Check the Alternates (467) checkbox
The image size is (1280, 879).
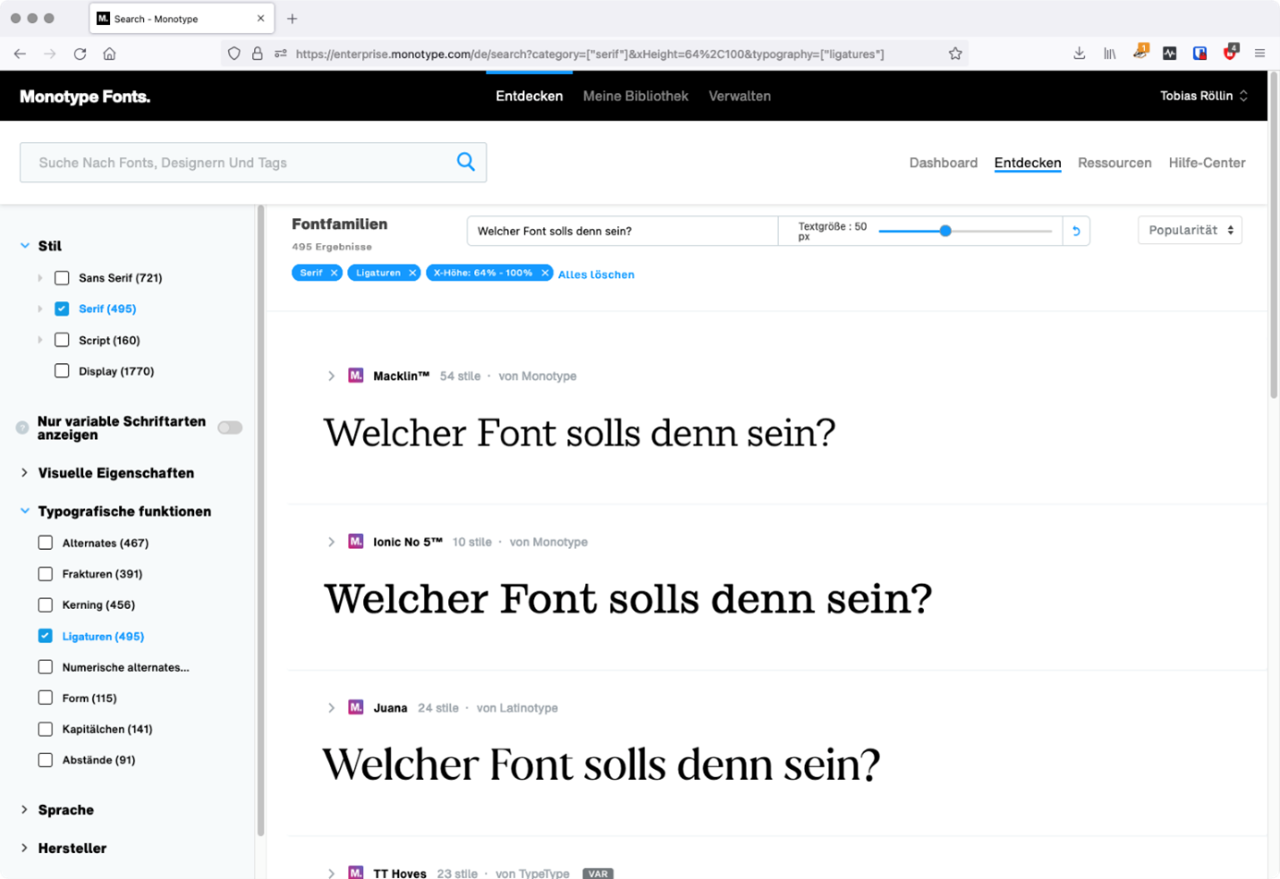tap(45, 543)
